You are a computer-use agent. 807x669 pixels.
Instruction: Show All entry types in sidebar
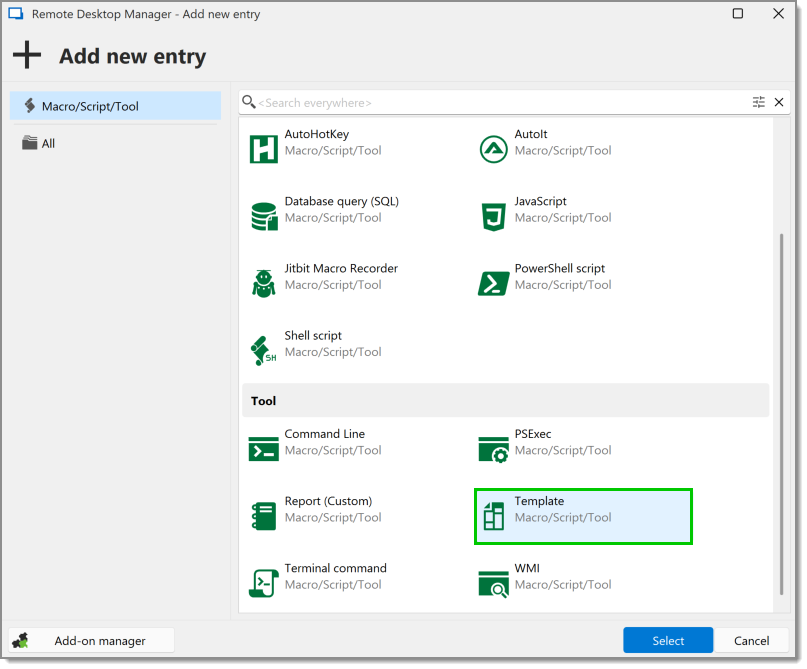[x=115, y=143]
